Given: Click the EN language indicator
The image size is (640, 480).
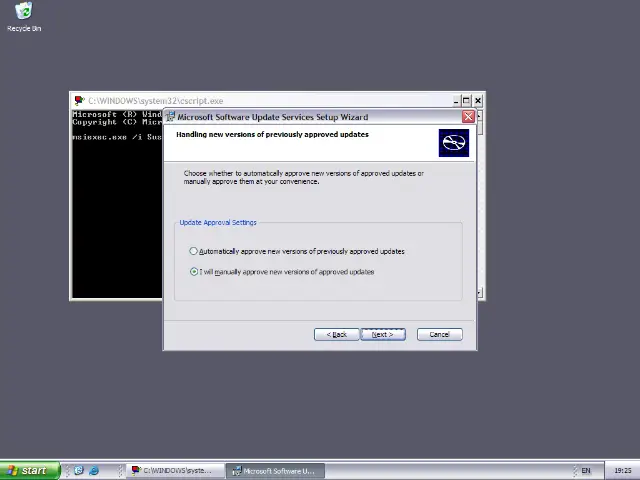Looking at the screenshot, I should (586, 471).
